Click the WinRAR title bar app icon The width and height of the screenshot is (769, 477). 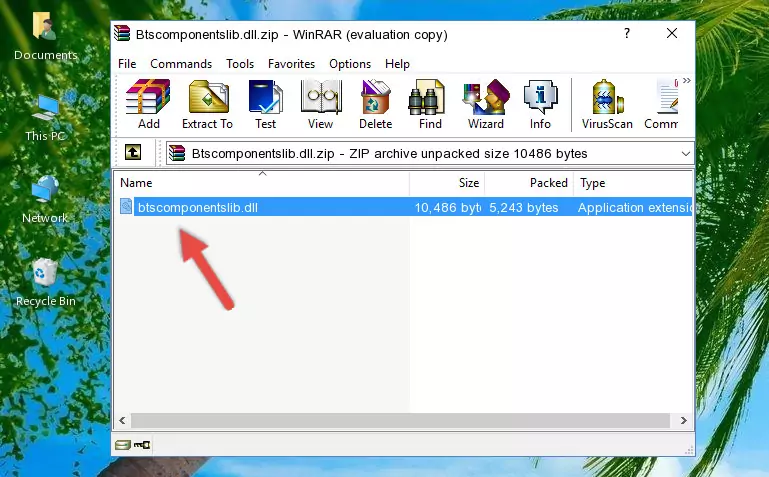click(122, 34)
